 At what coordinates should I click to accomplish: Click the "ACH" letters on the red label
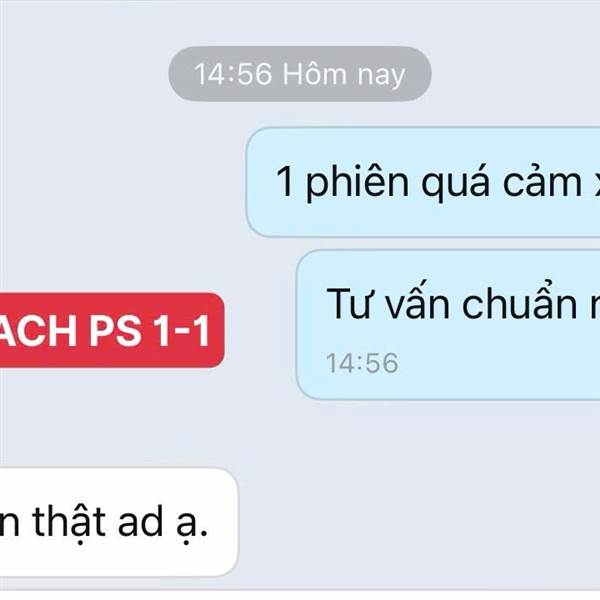point(38,331)
